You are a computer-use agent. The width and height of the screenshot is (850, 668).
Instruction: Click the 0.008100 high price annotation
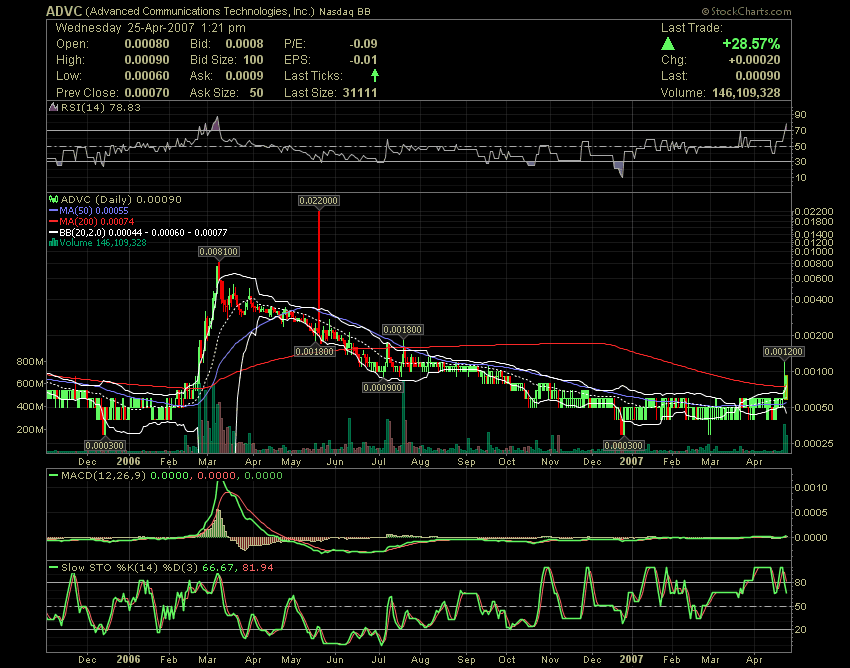(219, 252)
